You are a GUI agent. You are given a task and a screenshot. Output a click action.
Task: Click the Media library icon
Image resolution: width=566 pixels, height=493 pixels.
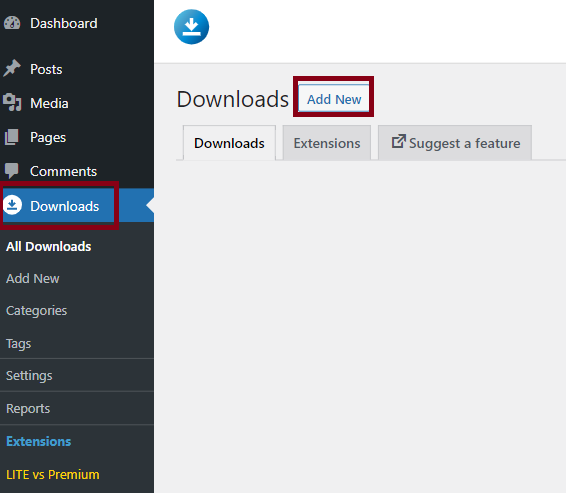tap(12, 102)
